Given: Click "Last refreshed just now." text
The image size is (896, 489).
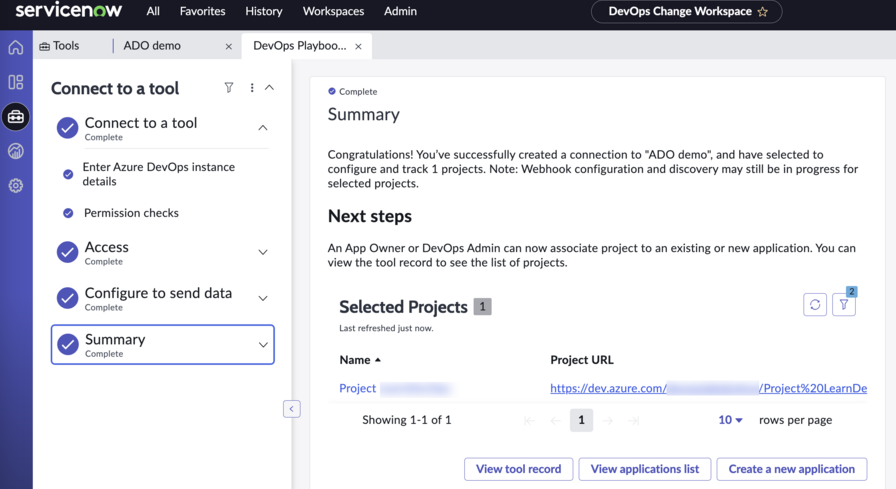Looking at the screenshot, I should tap(386, 328).
